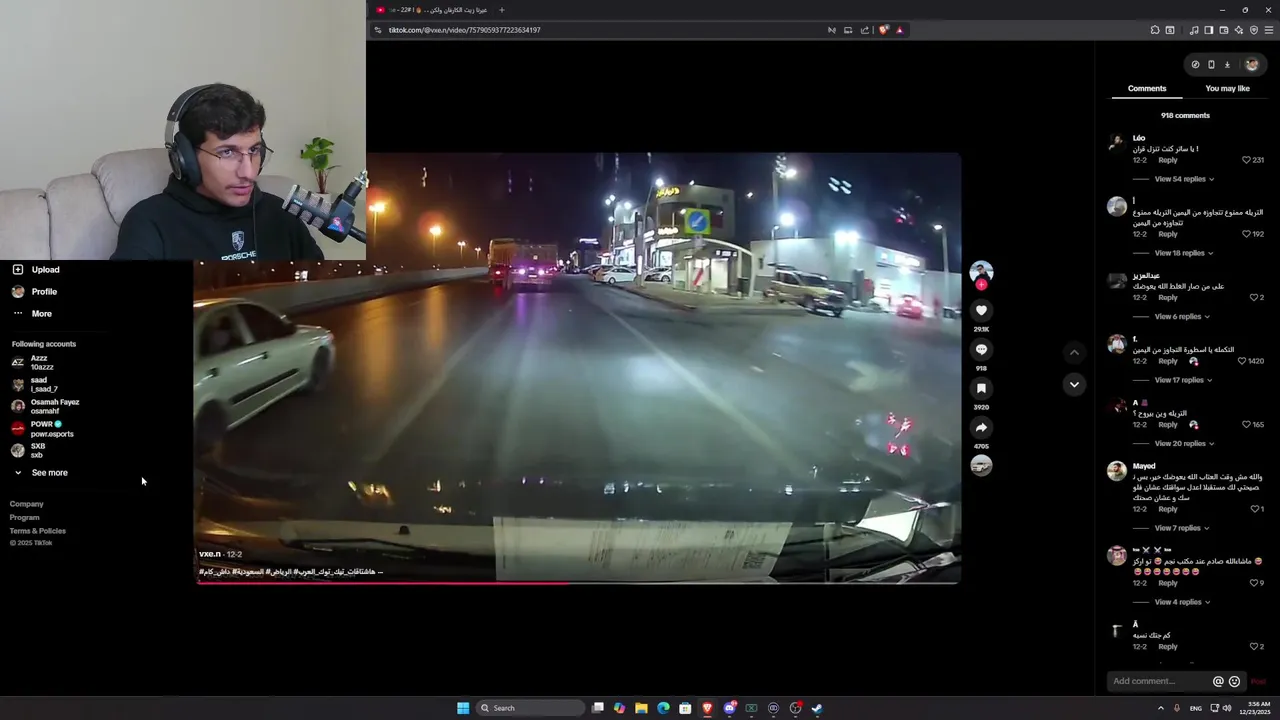The image size is (1280, 720).
Task: Like the comment with 9 likes
Action: pos(1254,583)
